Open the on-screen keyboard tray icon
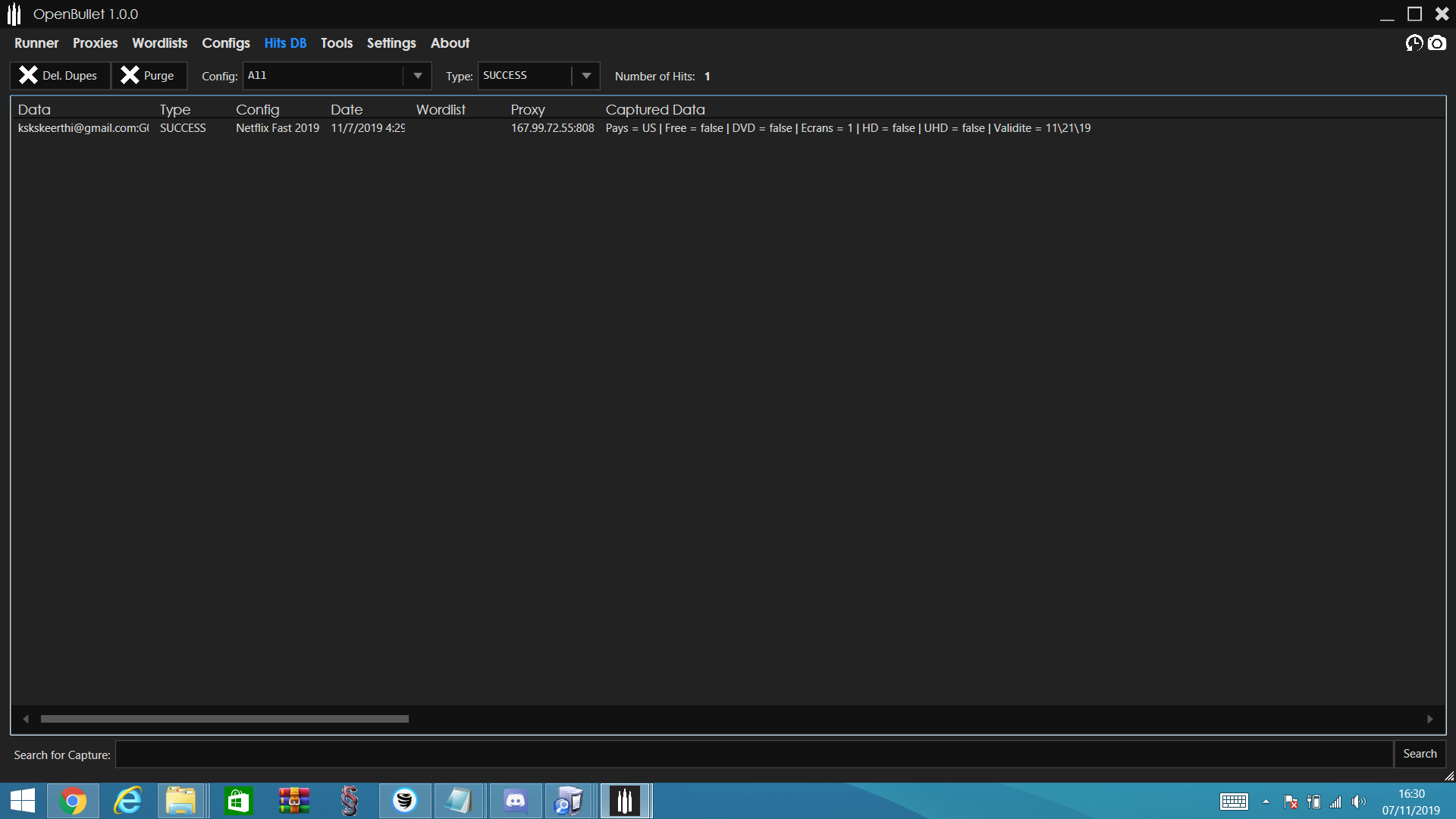The height and width of the screenshot is (819, 1456). [x=1234, y=802]
